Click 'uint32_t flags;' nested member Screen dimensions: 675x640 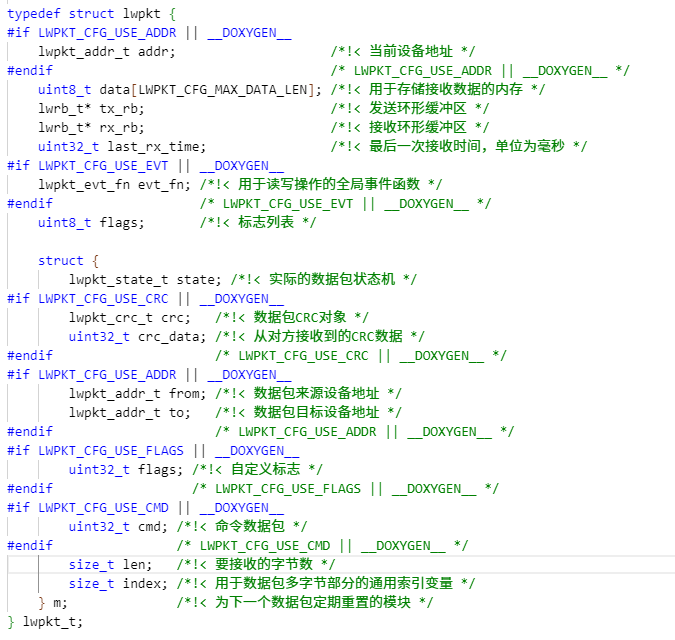coord(126,470)
